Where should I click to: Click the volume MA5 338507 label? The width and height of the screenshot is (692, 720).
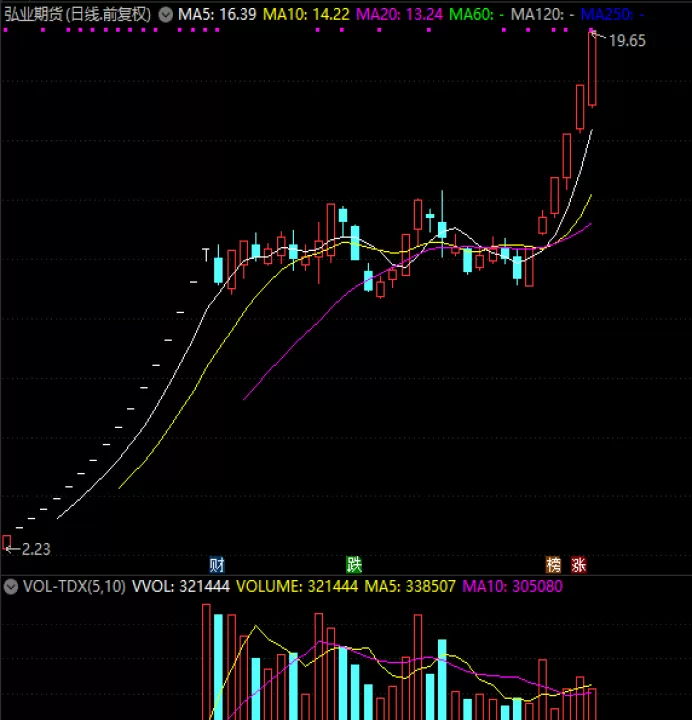pyautogui.click(x=410, y=586)
